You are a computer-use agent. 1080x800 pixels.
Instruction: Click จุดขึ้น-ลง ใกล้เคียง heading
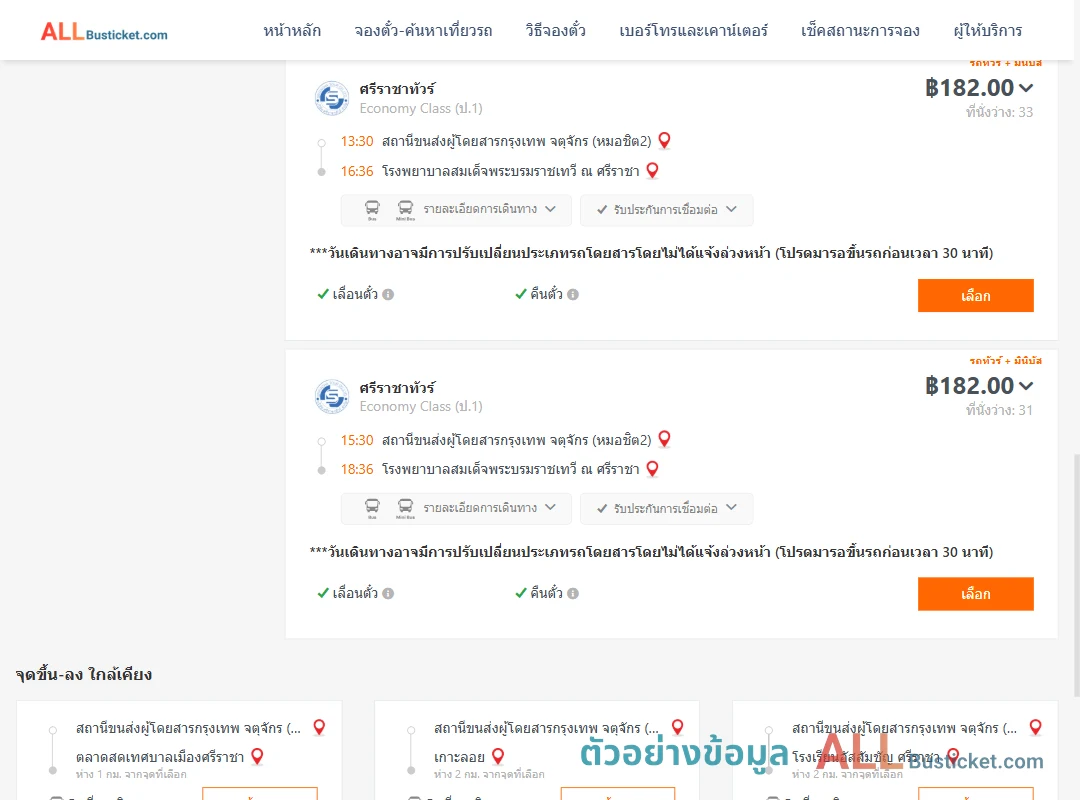[x=84, y=674]
